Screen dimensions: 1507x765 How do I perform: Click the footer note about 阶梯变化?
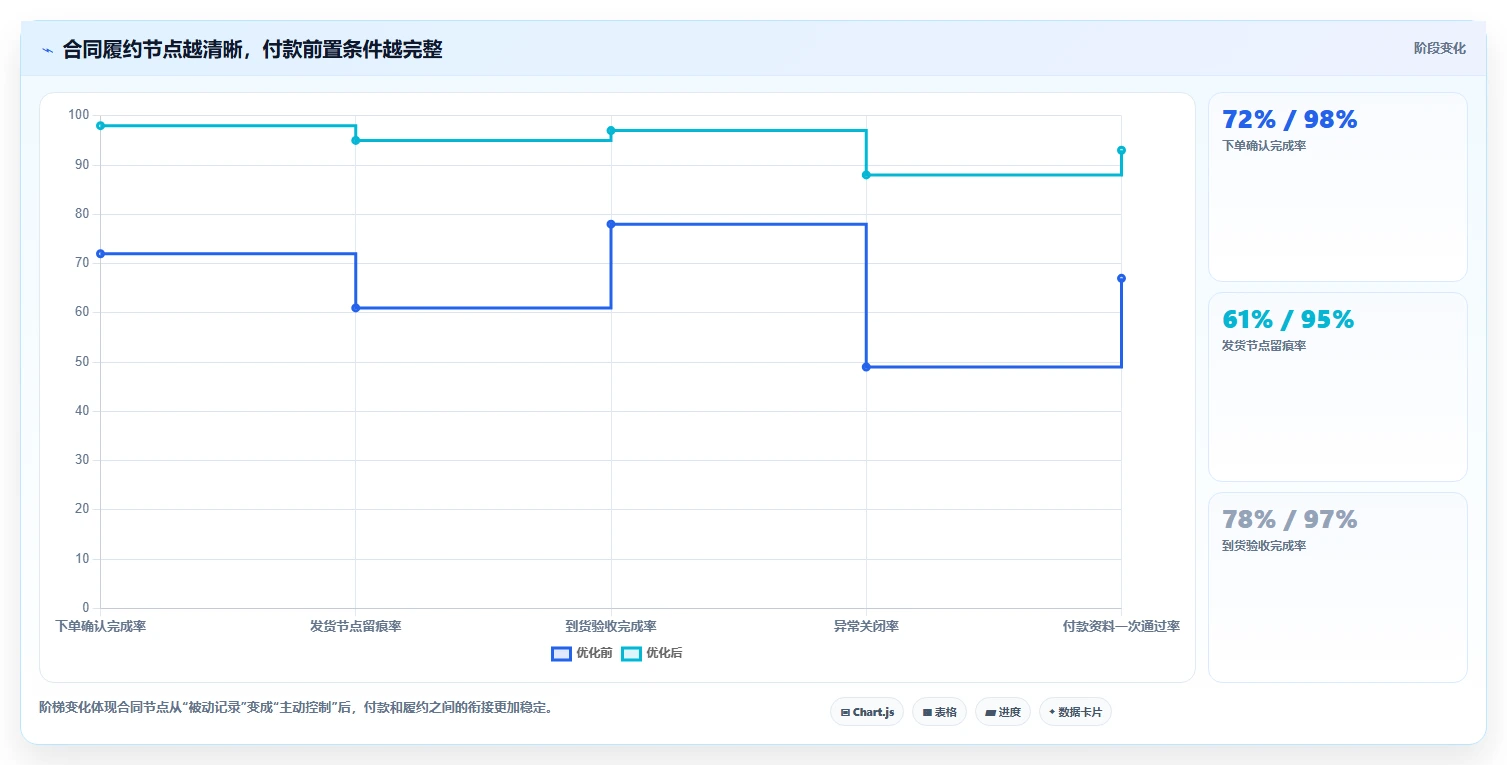pos(296,707)
